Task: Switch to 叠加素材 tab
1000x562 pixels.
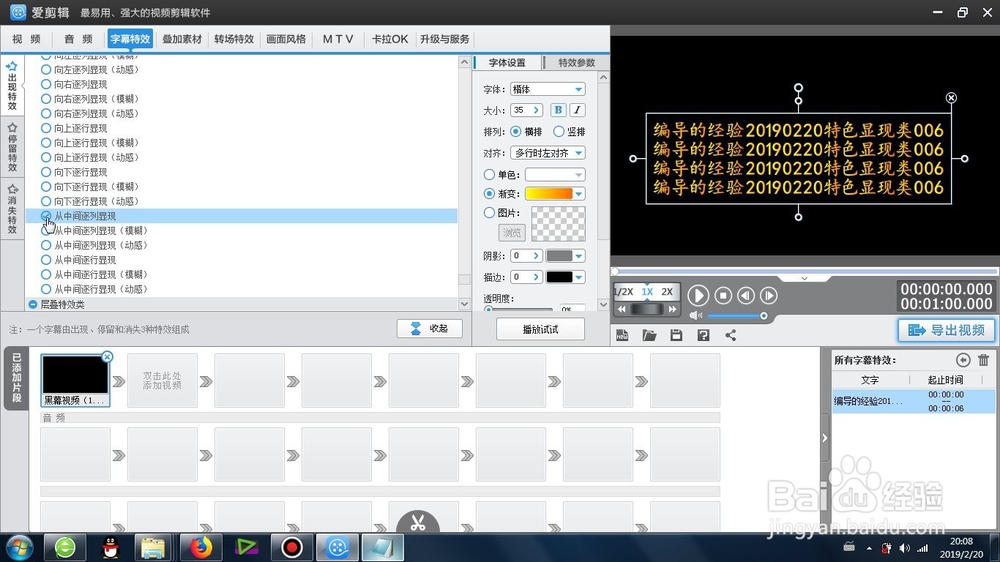Action: pyautogui.click(x=182, y=39)
